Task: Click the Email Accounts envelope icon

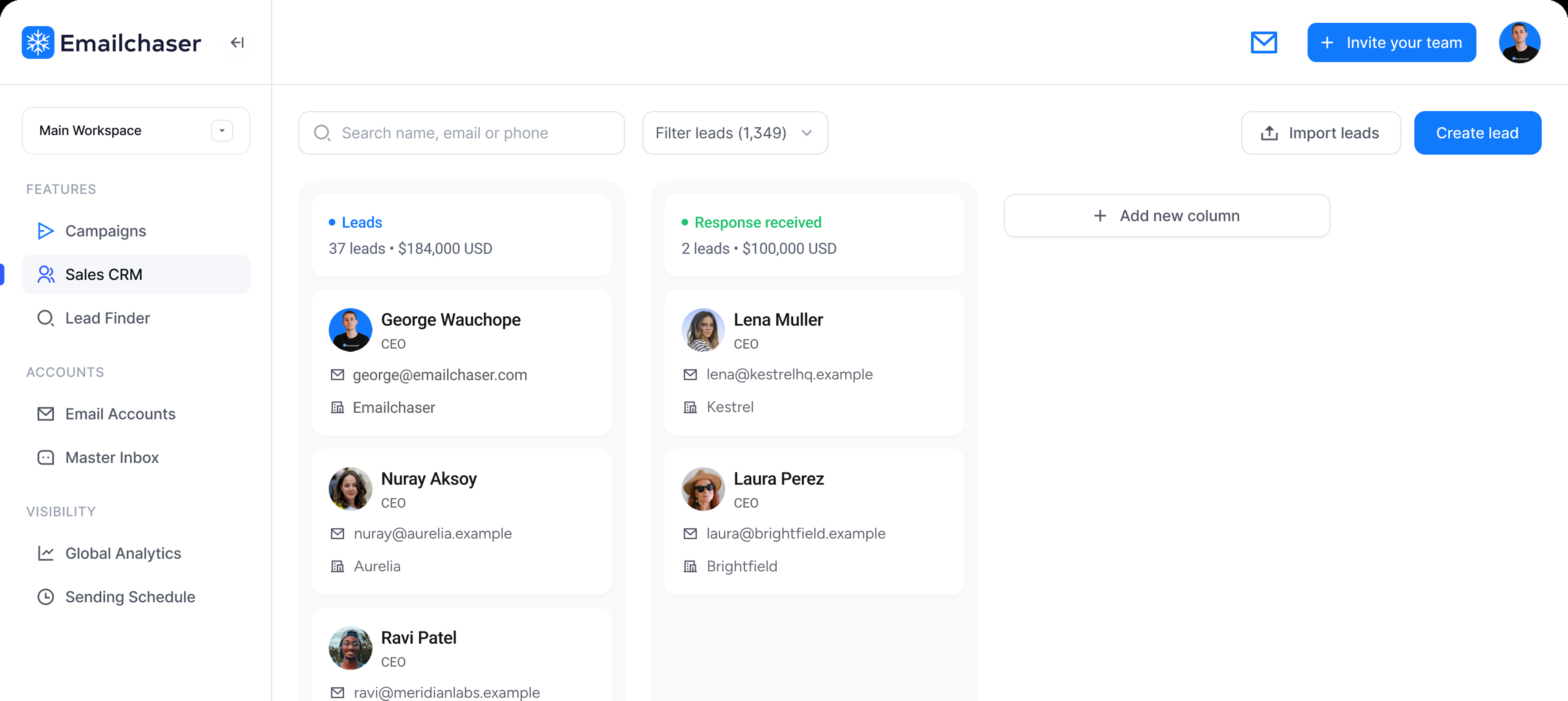Action: [x=46, y=414]
